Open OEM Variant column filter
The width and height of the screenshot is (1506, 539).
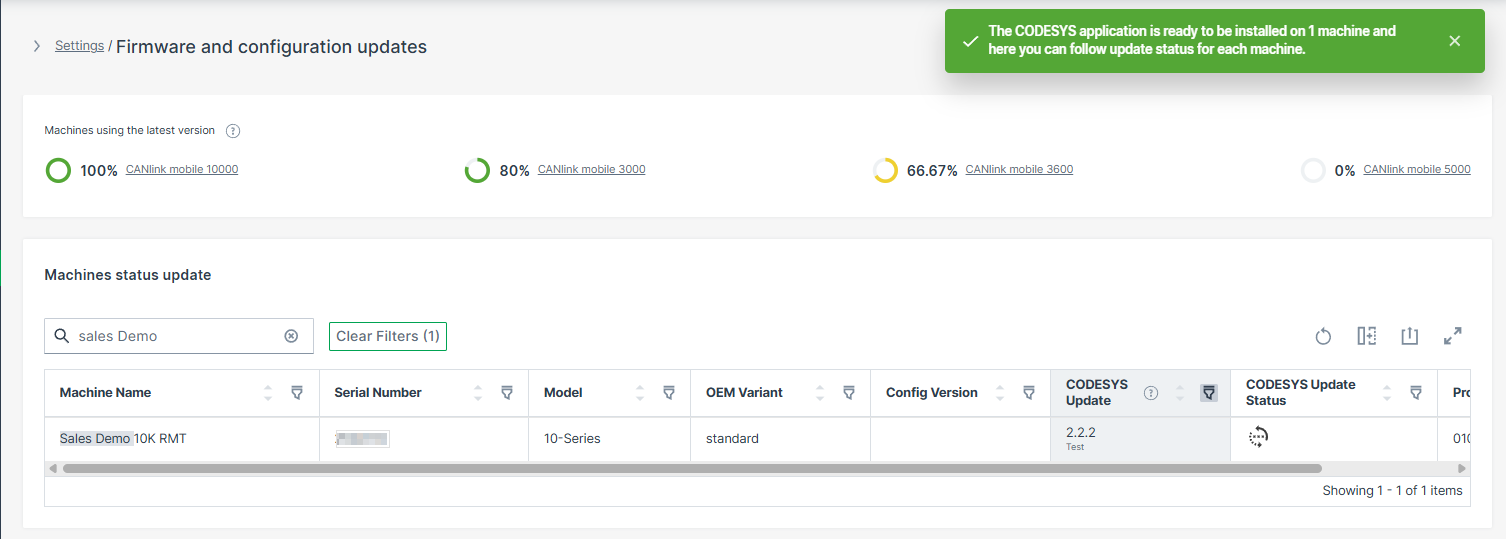[849, 393]
